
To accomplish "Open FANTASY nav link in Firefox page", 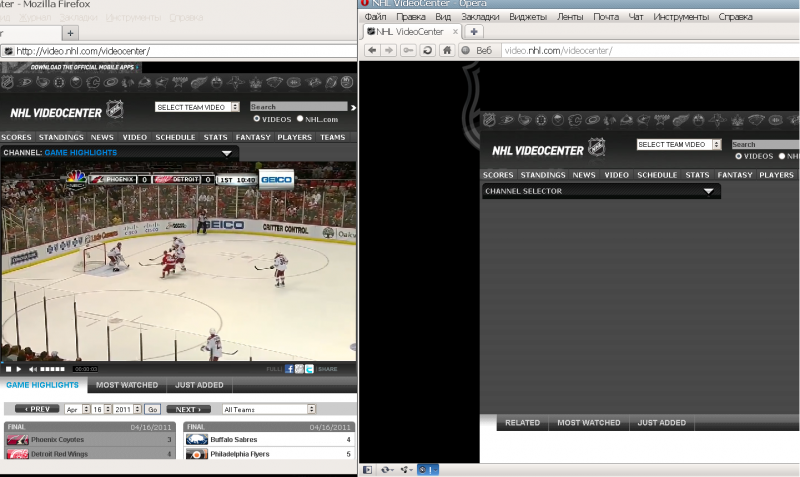I will (x=253, y=137).
